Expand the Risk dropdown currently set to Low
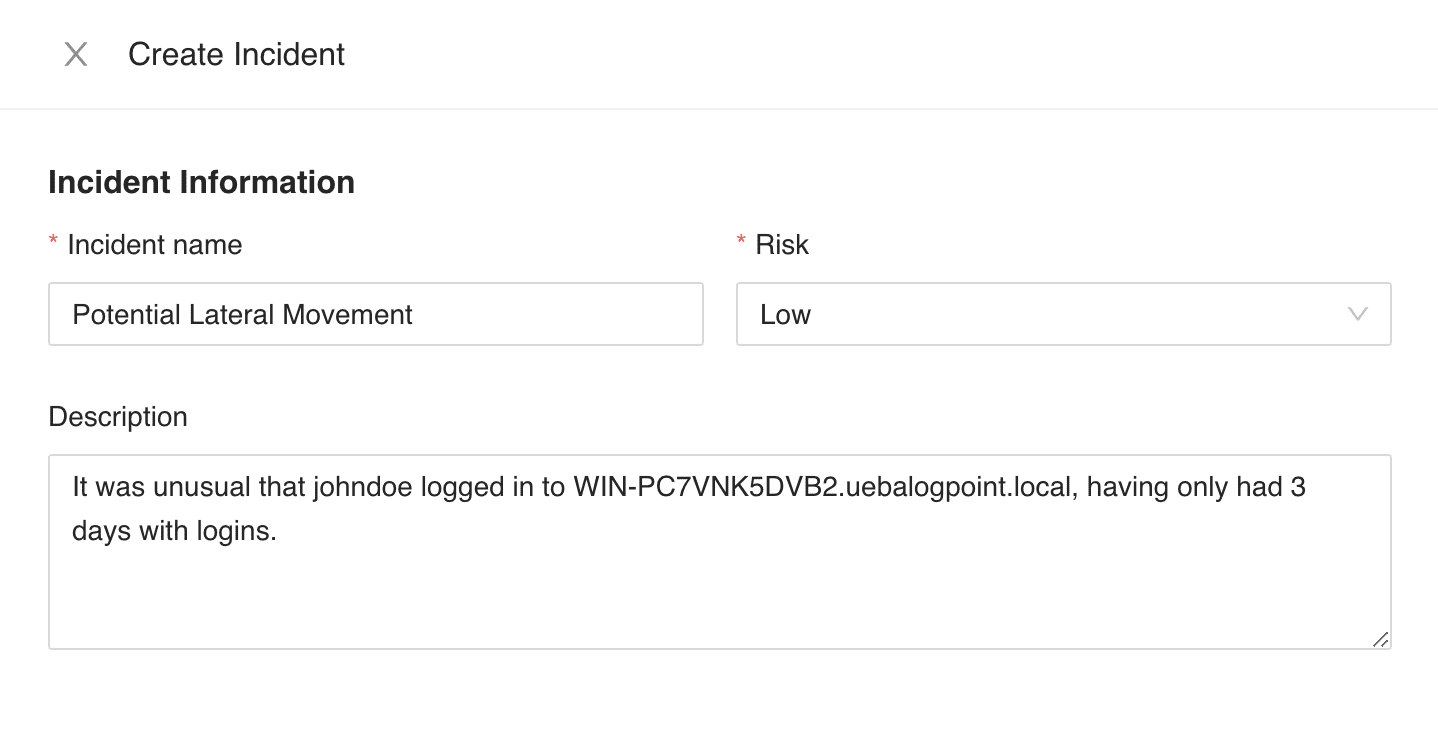Image resolution: width=1438 pixels, height=734 pixels. tap(1063, 314)
